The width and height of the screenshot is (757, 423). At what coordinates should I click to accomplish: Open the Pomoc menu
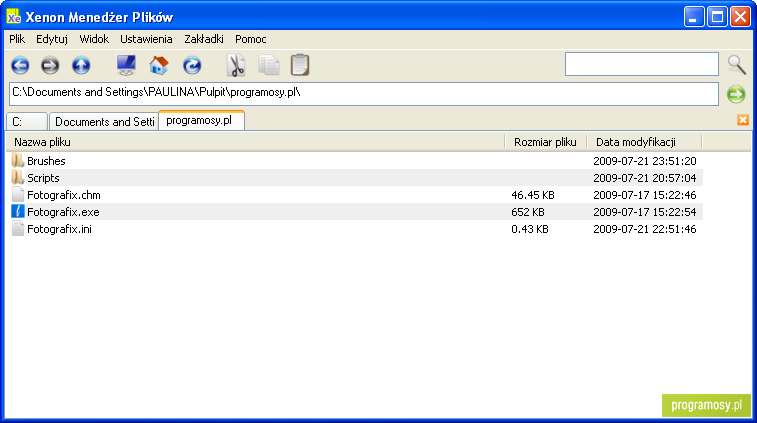(251, 39)
